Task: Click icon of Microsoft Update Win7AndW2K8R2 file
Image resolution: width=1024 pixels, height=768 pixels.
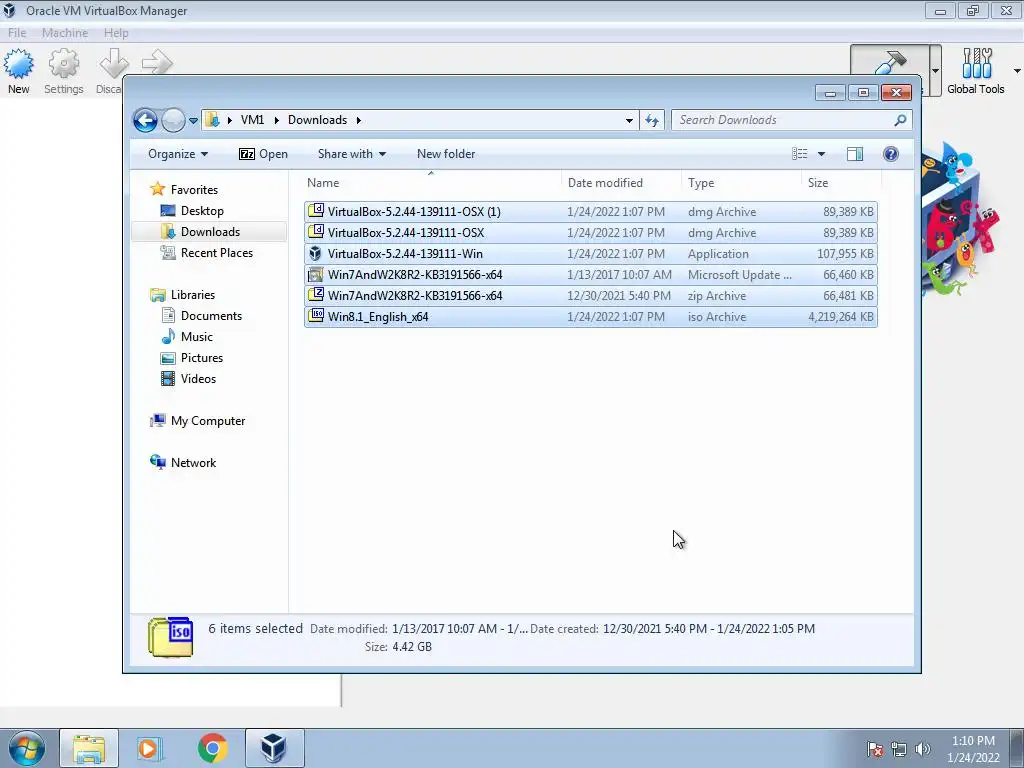Action: [x=315, y=274]
